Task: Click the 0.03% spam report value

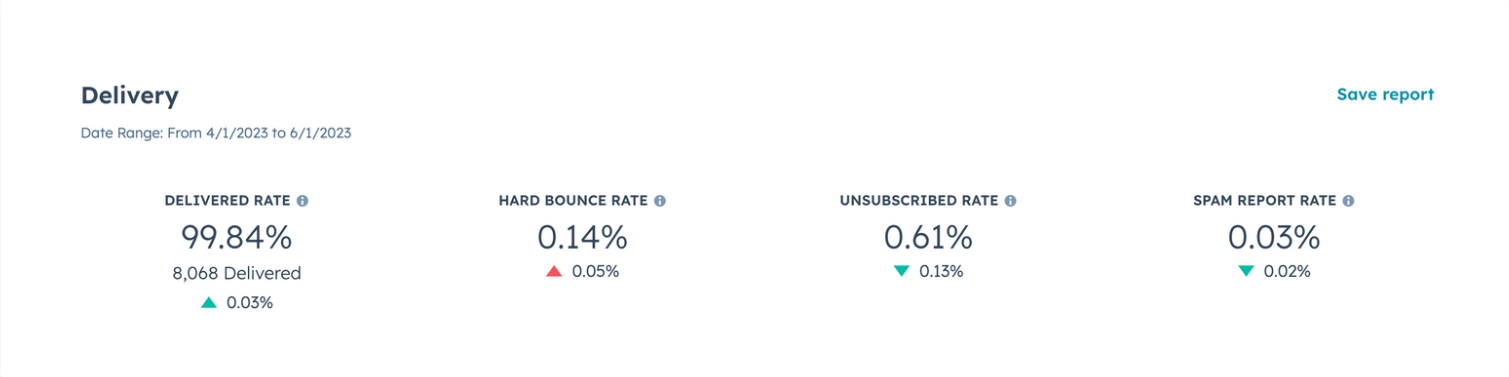Action: (x=1274, y=237)
